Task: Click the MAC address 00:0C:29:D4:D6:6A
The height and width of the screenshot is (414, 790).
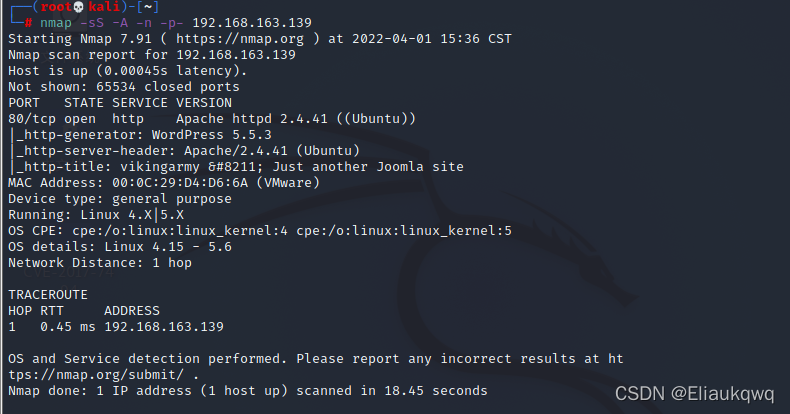Action: pyautogui.click(x=180, y=183)
